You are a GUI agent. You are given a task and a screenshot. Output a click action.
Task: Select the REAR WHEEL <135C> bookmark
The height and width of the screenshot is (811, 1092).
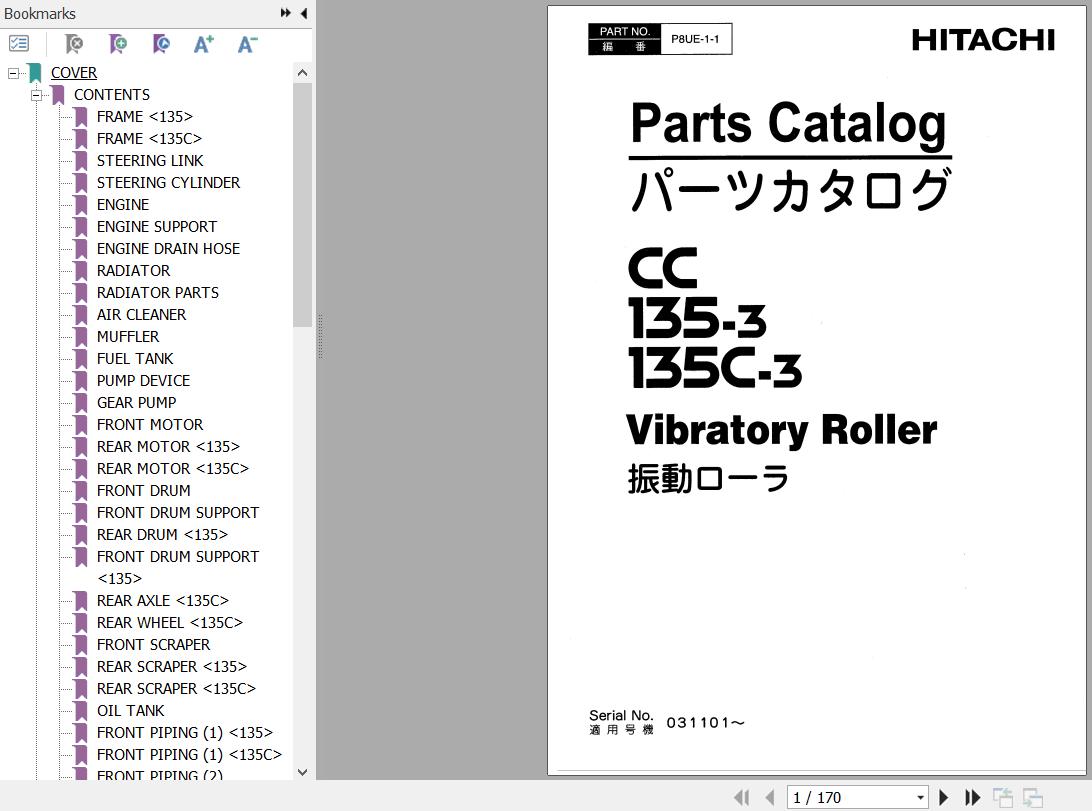170,623
